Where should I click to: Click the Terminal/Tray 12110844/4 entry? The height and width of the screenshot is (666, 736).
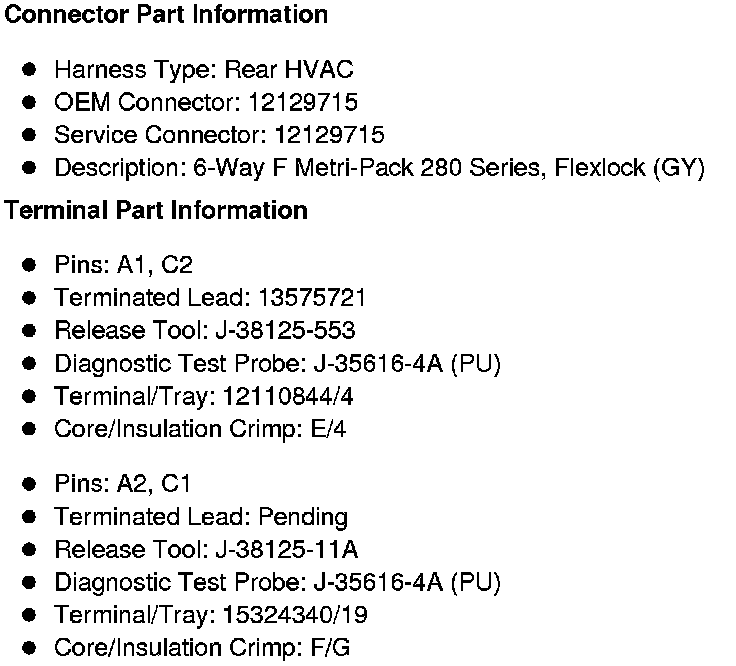tap(204, 396)
